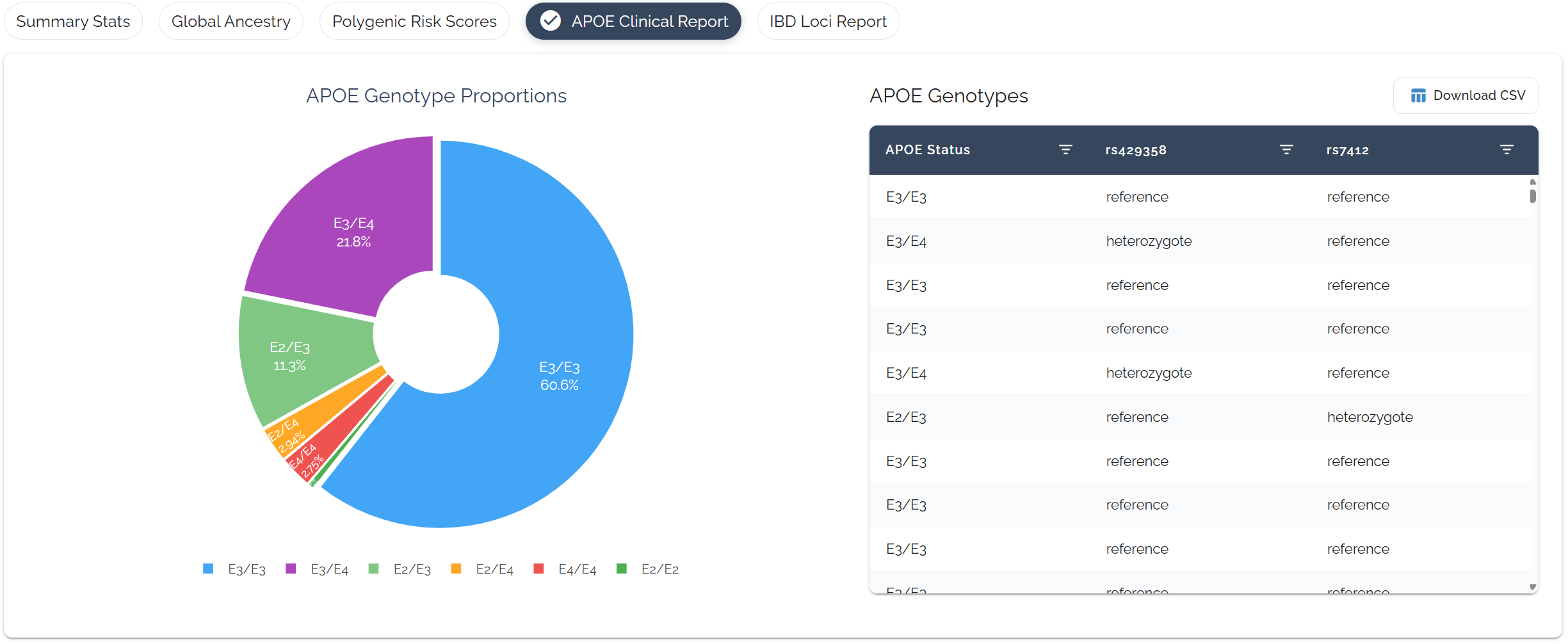Toggle the E4/E4 legend entry

[565, 569]
